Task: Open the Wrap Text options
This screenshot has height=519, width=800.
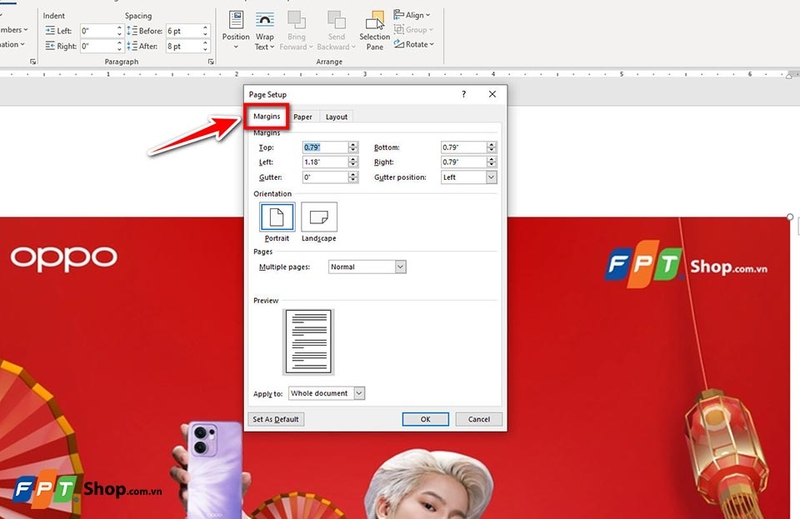Action: 264,31
